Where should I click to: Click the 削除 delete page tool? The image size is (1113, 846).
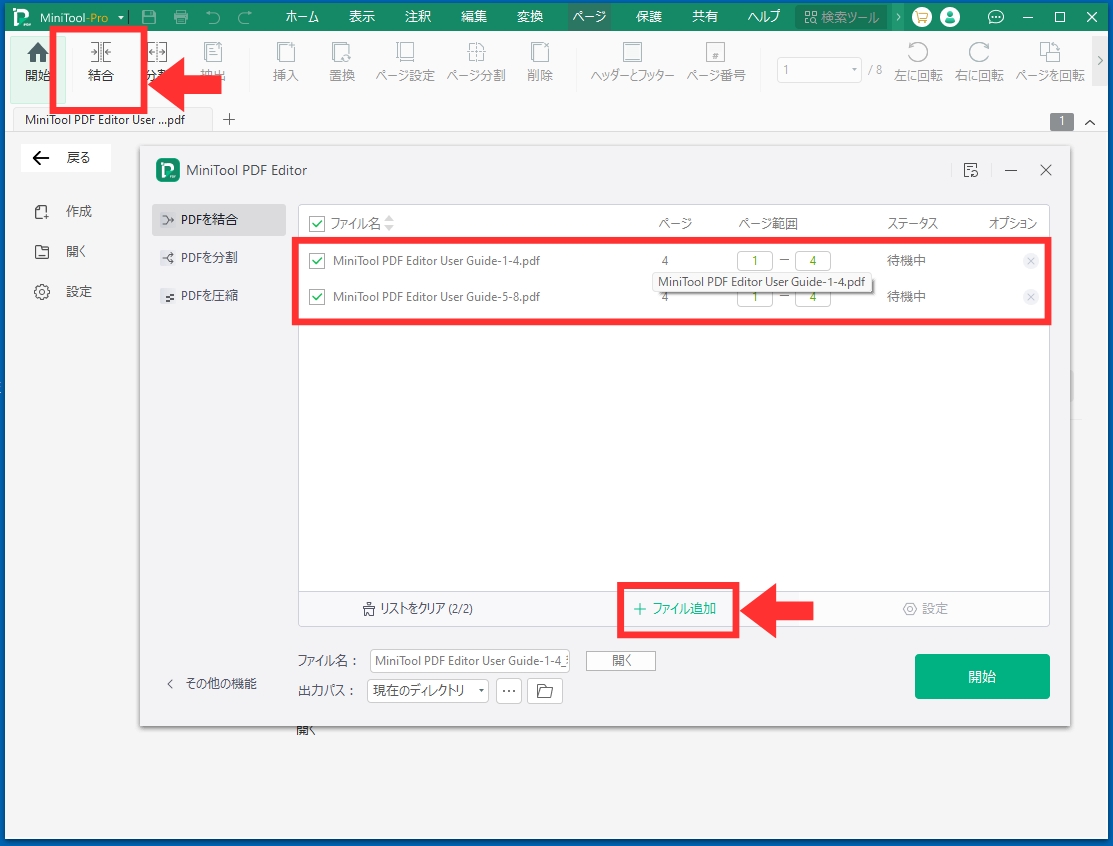[x=539, y=62]
